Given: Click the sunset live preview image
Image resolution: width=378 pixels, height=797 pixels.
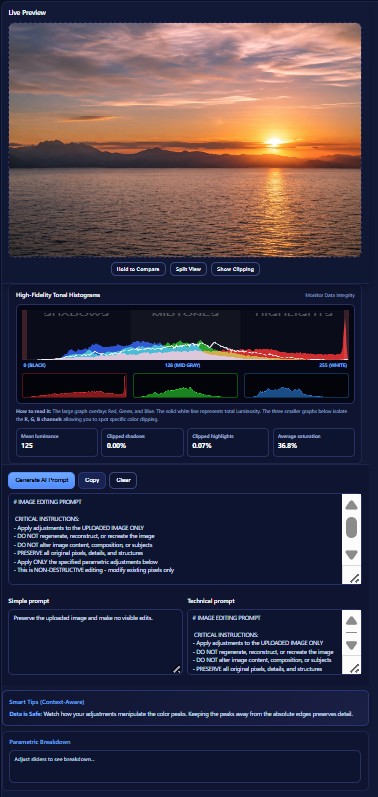Looking at the screenshot, I should pos(185,140).
